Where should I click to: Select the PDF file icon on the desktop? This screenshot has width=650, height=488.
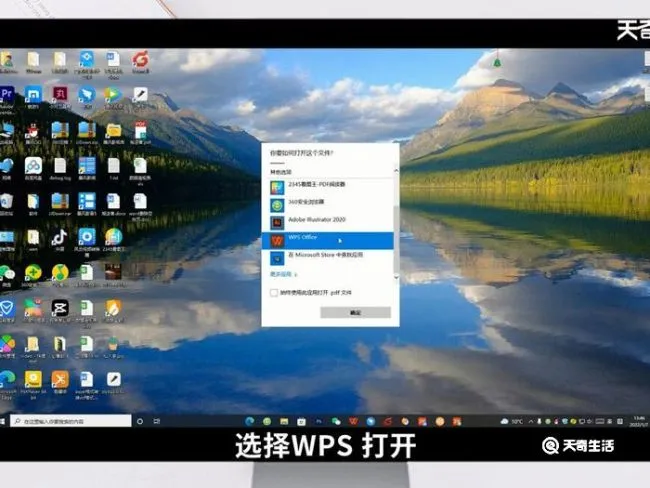click(x=140, y=130)
